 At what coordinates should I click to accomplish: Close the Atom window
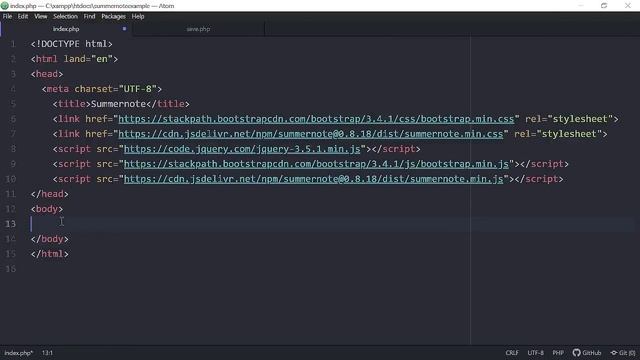(x=628, y=5)
